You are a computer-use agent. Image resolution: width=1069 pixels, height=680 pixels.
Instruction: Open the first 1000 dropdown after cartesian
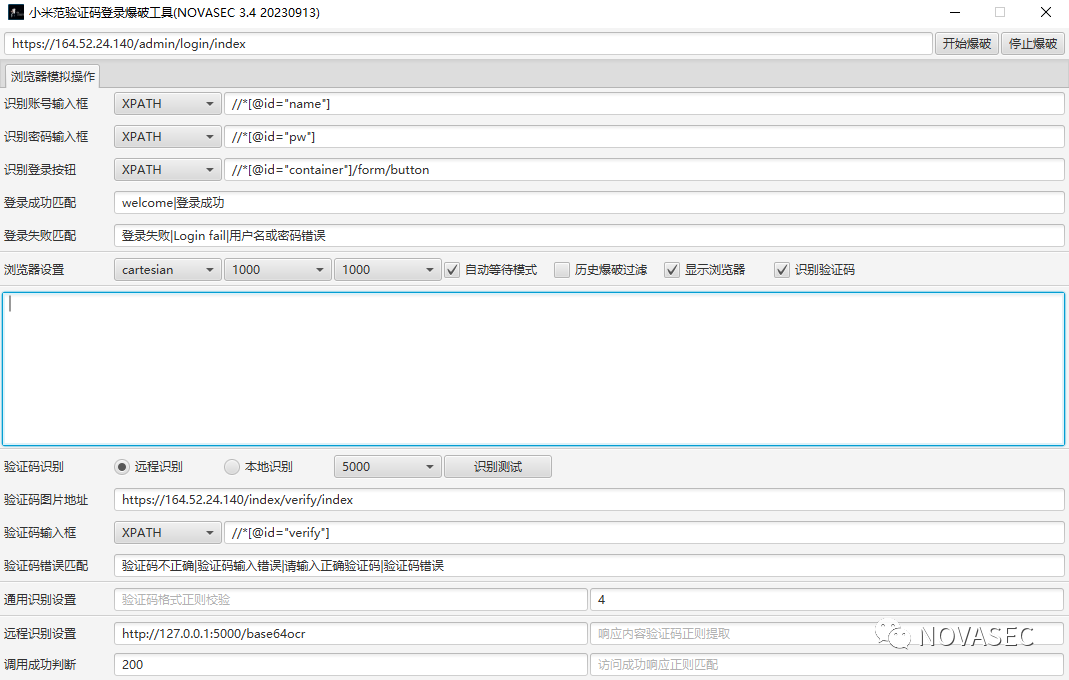pyautogui.click(x=277, y=270)
